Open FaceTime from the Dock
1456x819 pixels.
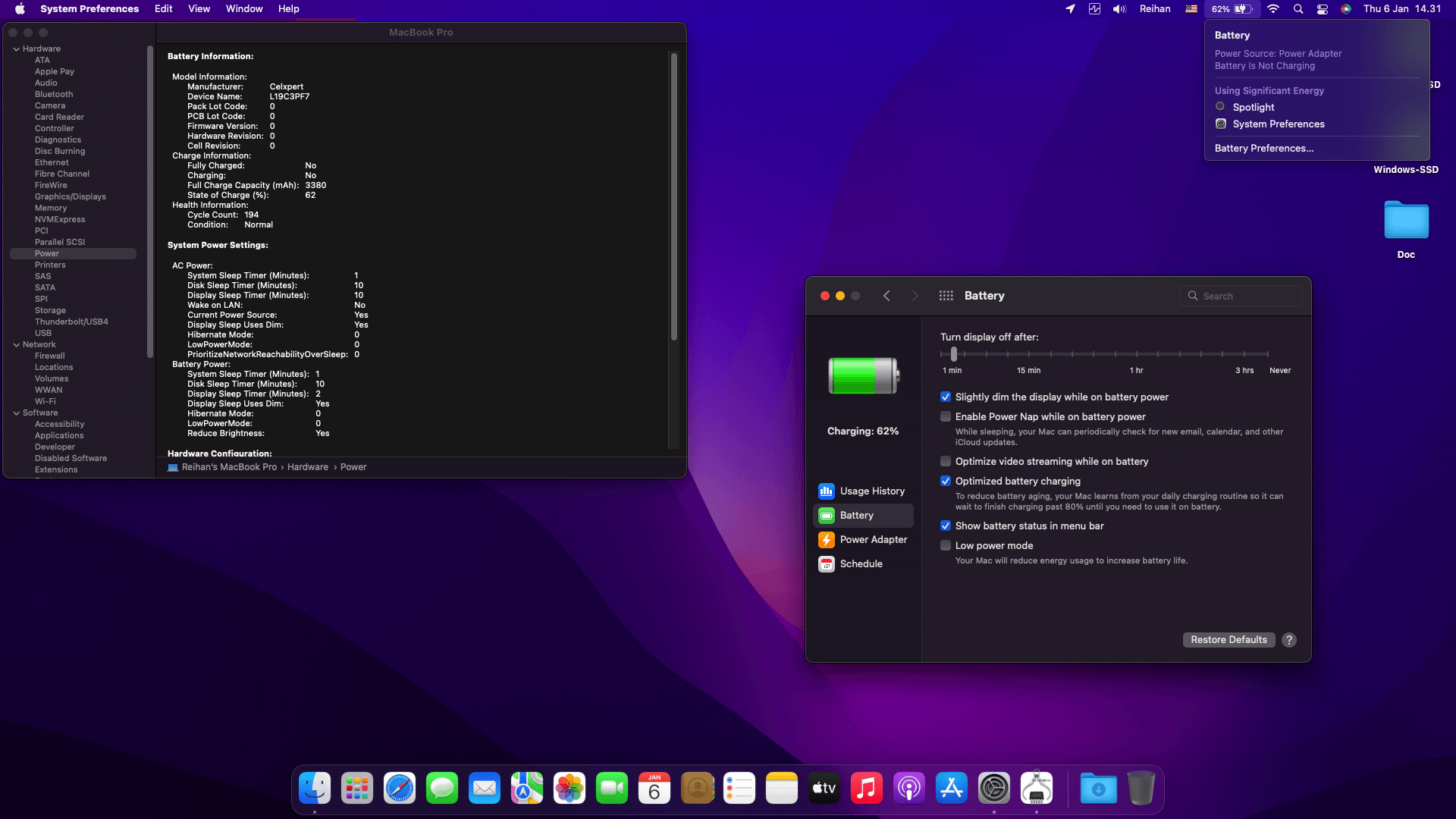612,789
